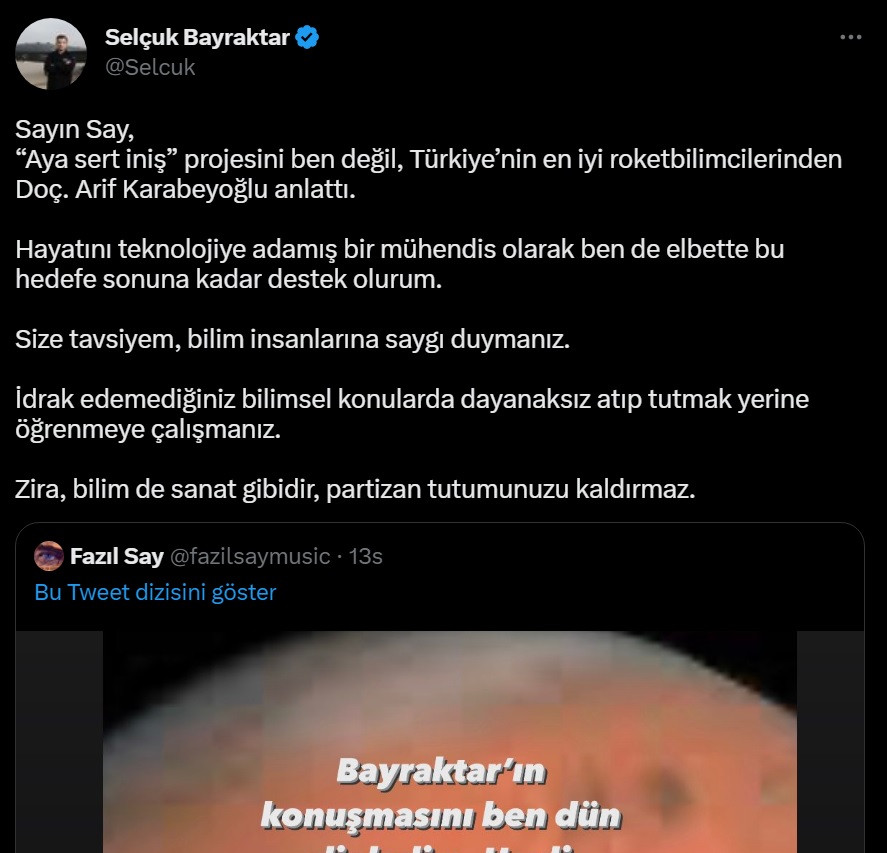This screenshot has height=853, width=887.
Task: Open the three-dot more options menu
Action: 850,37
